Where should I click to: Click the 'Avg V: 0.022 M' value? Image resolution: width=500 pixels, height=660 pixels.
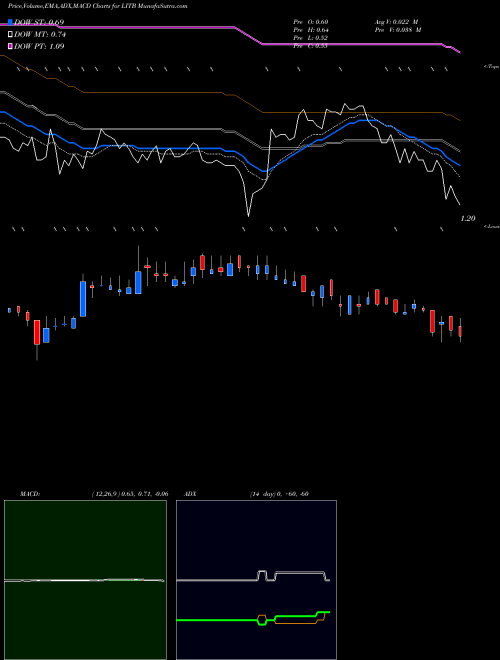396,22
